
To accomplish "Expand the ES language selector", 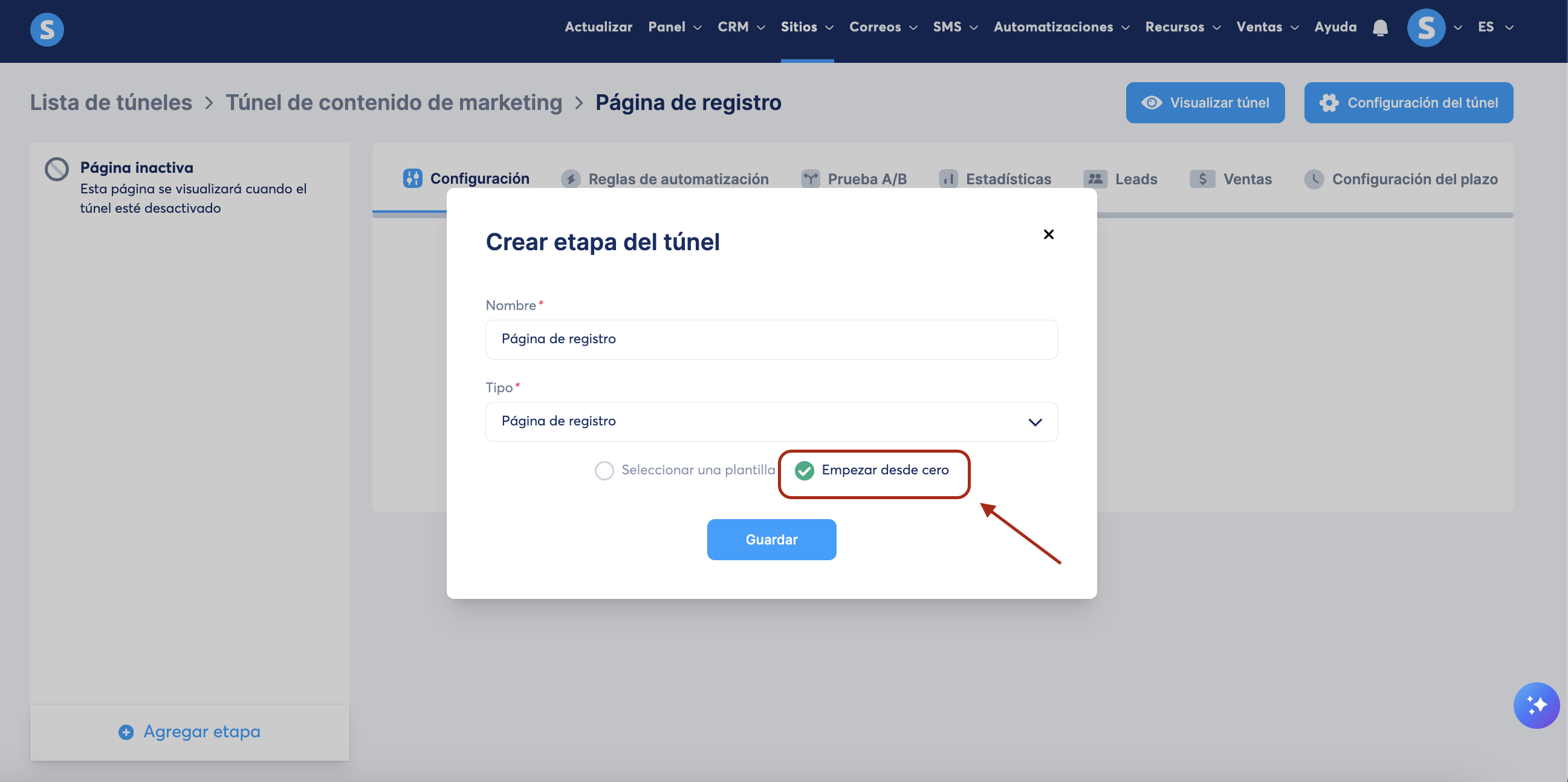I will 1495,27.
